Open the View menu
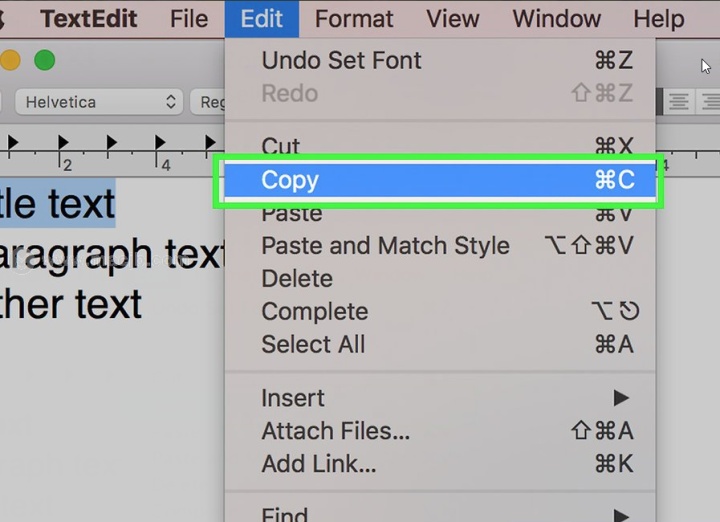 [453, 19]
